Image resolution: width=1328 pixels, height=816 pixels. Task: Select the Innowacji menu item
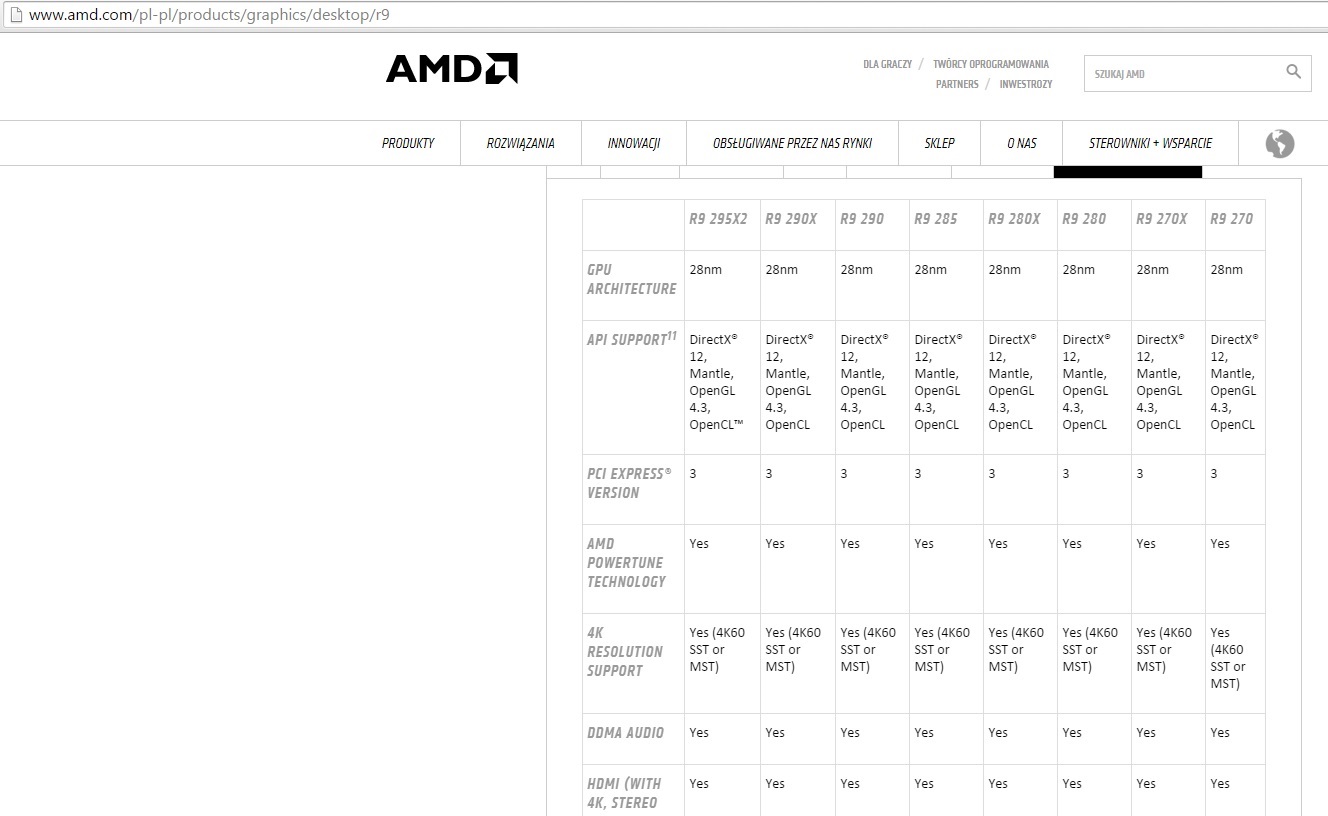point(634,144)
